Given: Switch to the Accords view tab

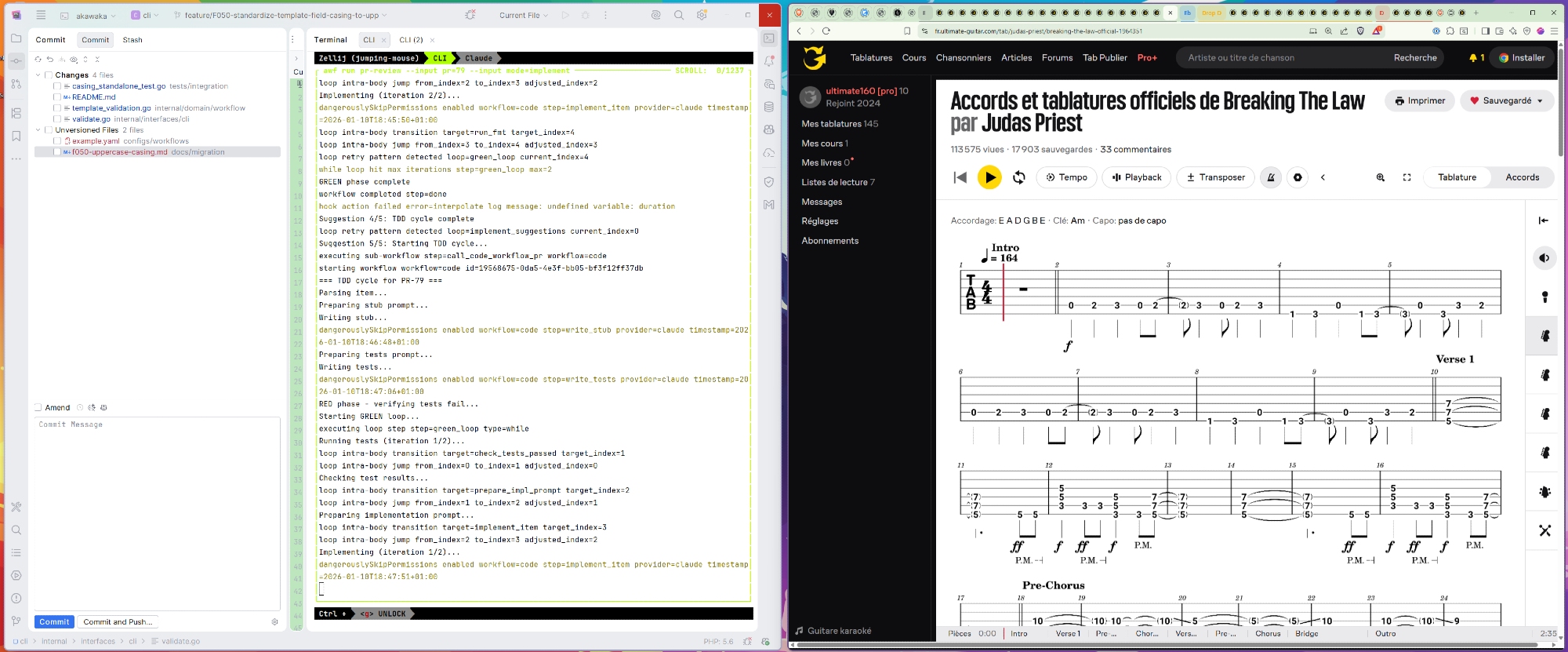Looking at the screenshot, I should pos(1522,177).
